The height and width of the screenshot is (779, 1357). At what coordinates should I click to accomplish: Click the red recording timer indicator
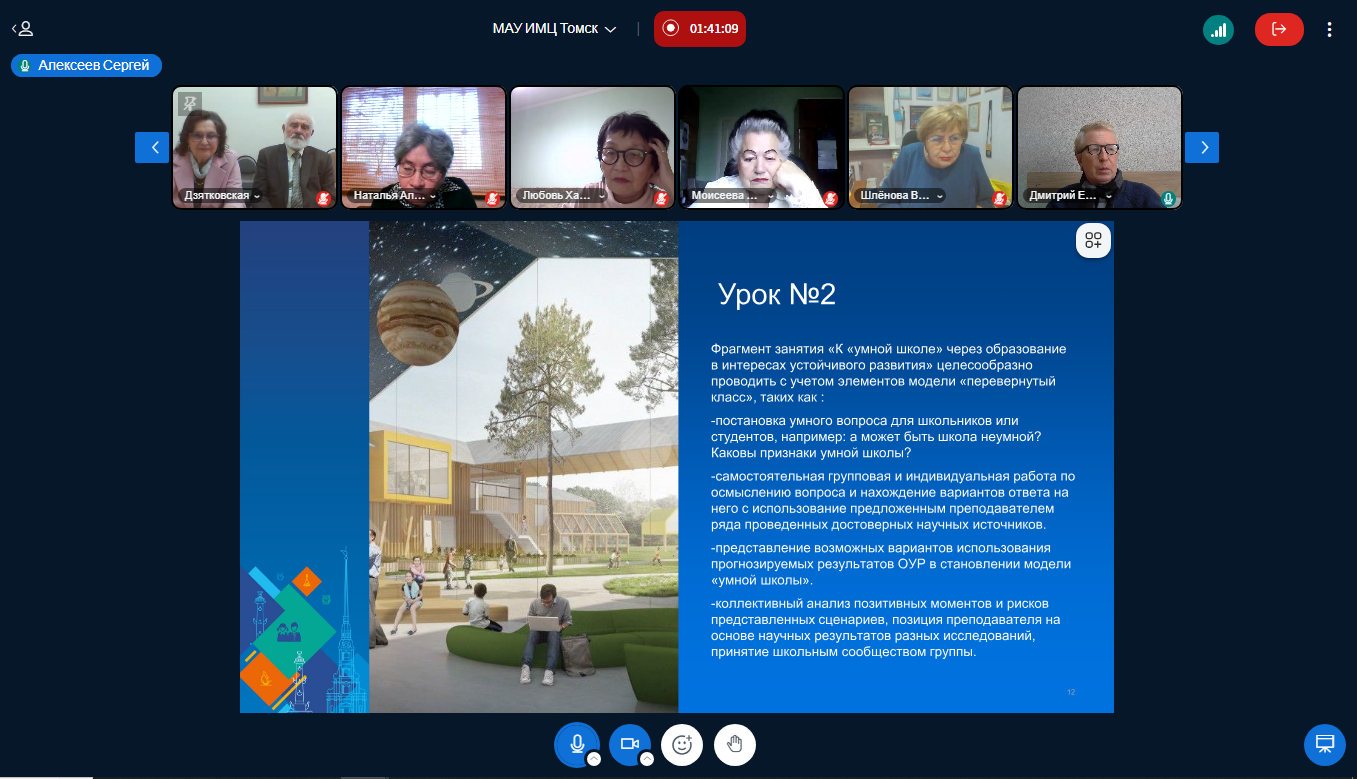700,29
